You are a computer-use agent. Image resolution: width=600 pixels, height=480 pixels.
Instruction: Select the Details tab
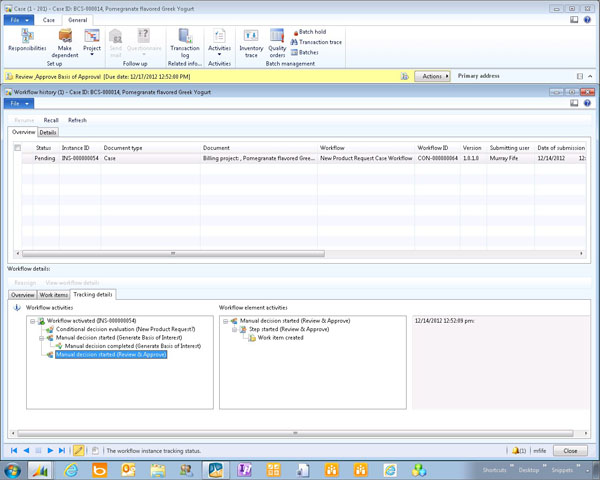tap(48, 132)
